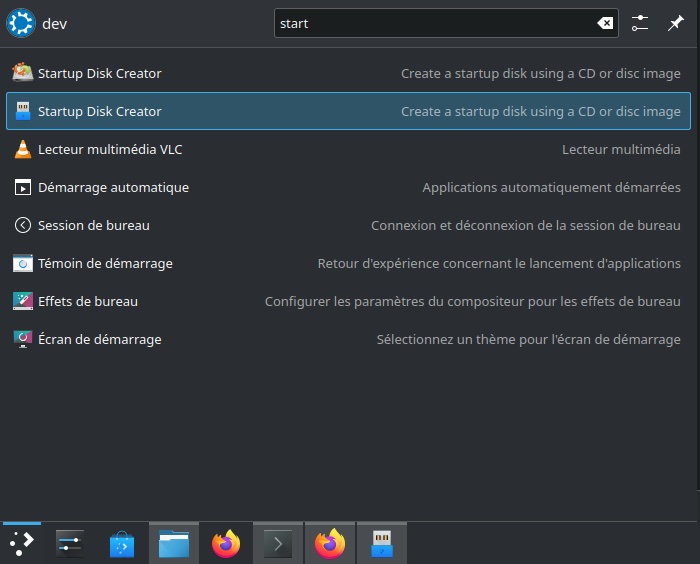
Task: Click the Session de bureau icon
Action: (23, 226)
